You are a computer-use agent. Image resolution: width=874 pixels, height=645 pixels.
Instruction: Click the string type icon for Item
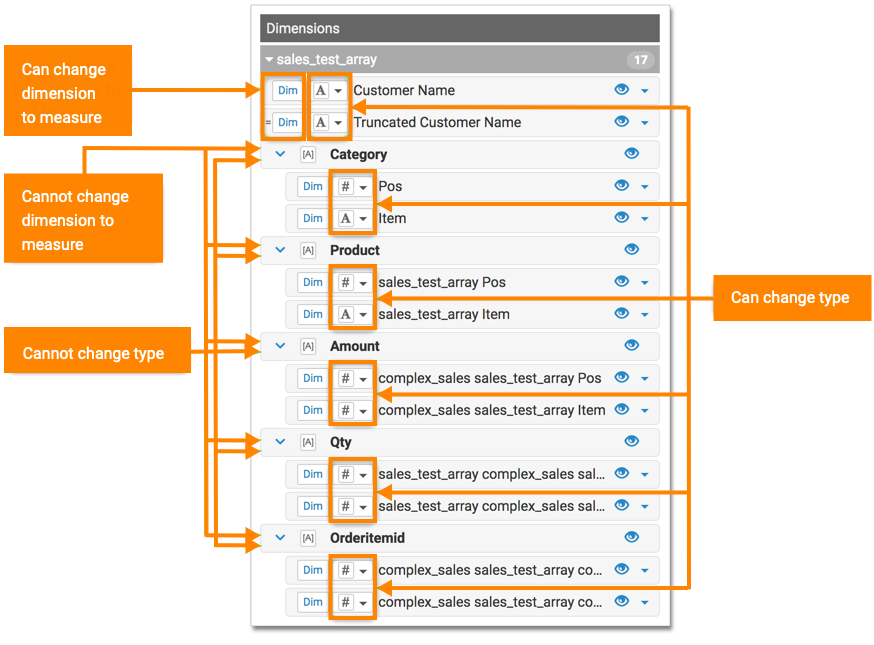coord(346,219)
